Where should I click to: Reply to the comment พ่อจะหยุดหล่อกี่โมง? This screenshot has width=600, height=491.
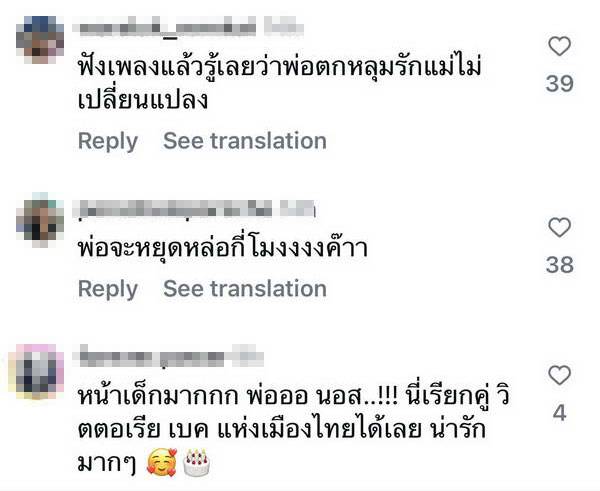(108, 289)
